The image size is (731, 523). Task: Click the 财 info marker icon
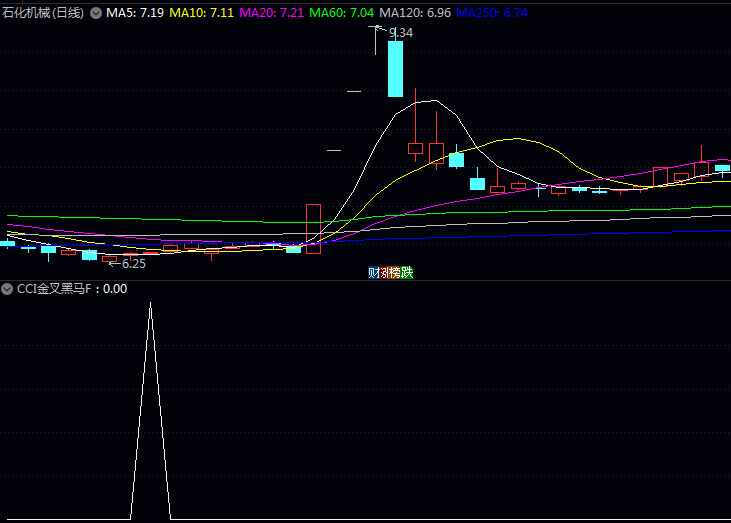(x=373, y=272)
